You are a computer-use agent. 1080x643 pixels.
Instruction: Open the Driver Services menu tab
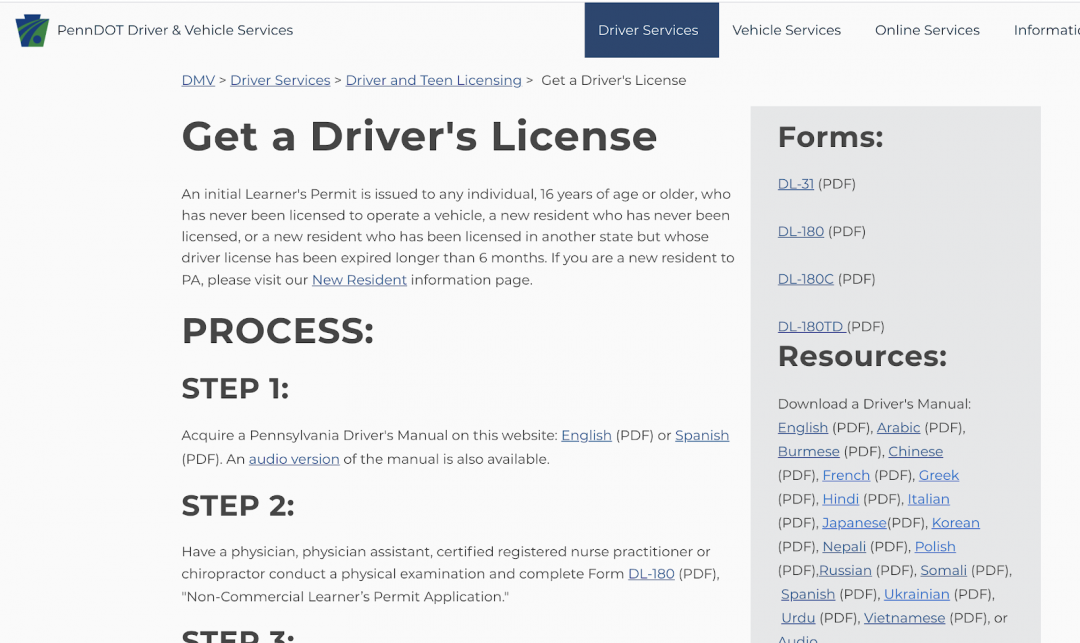point(648,30)
